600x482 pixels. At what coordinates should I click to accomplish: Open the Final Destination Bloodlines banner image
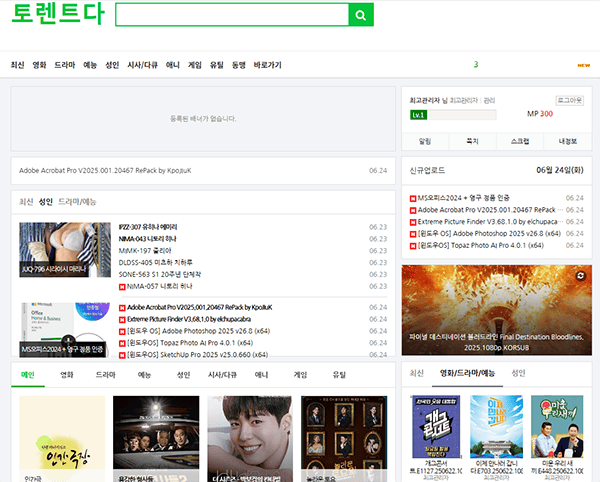pos(497,310)
